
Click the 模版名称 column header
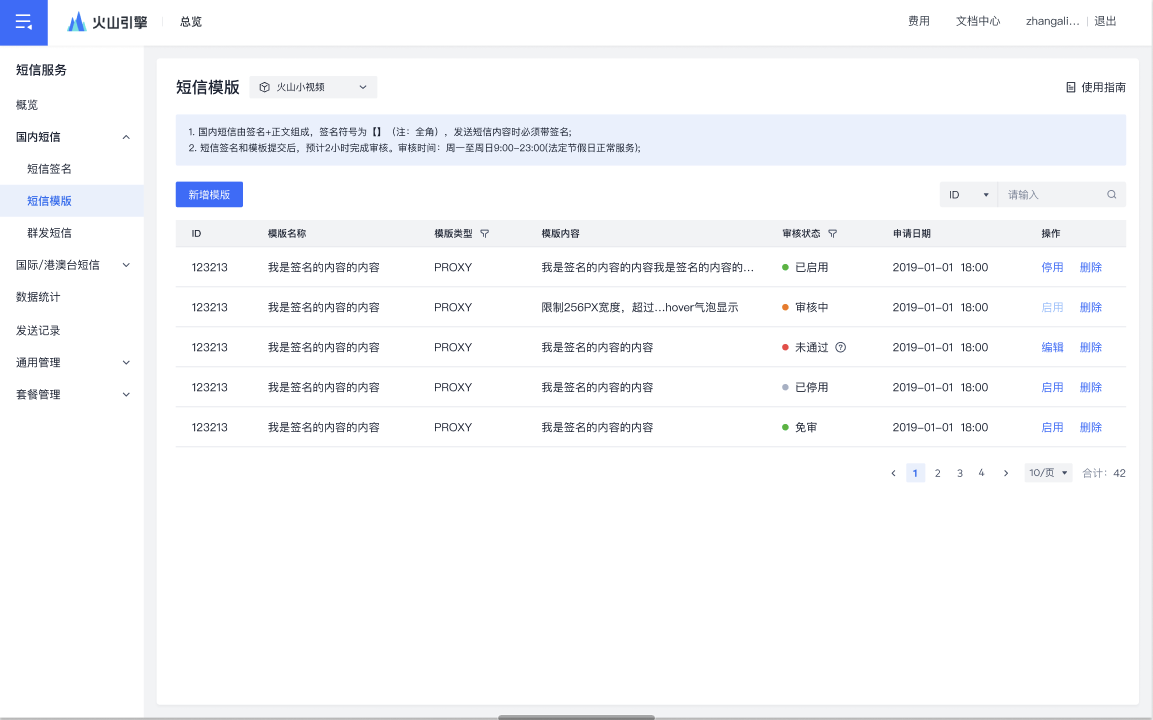[x=287, y=234]
